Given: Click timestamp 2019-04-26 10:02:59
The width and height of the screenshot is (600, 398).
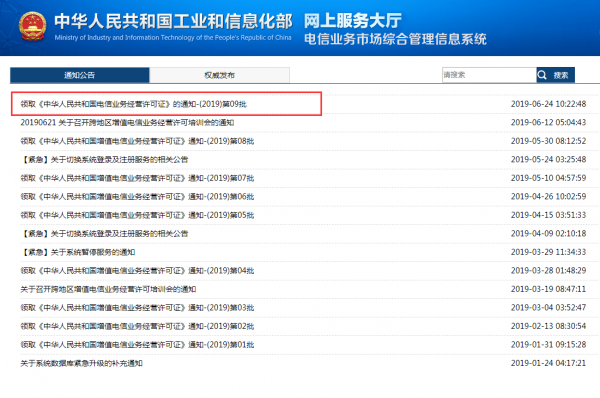Looking at the screenshot, I should [x=548, y=196].
